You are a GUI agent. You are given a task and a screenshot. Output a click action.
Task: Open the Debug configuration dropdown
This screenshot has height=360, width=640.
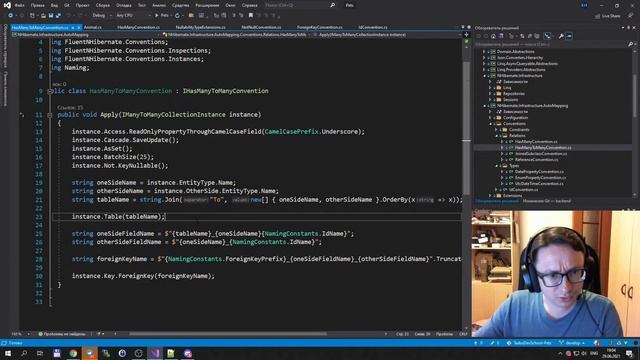click(x=102, y=16)
